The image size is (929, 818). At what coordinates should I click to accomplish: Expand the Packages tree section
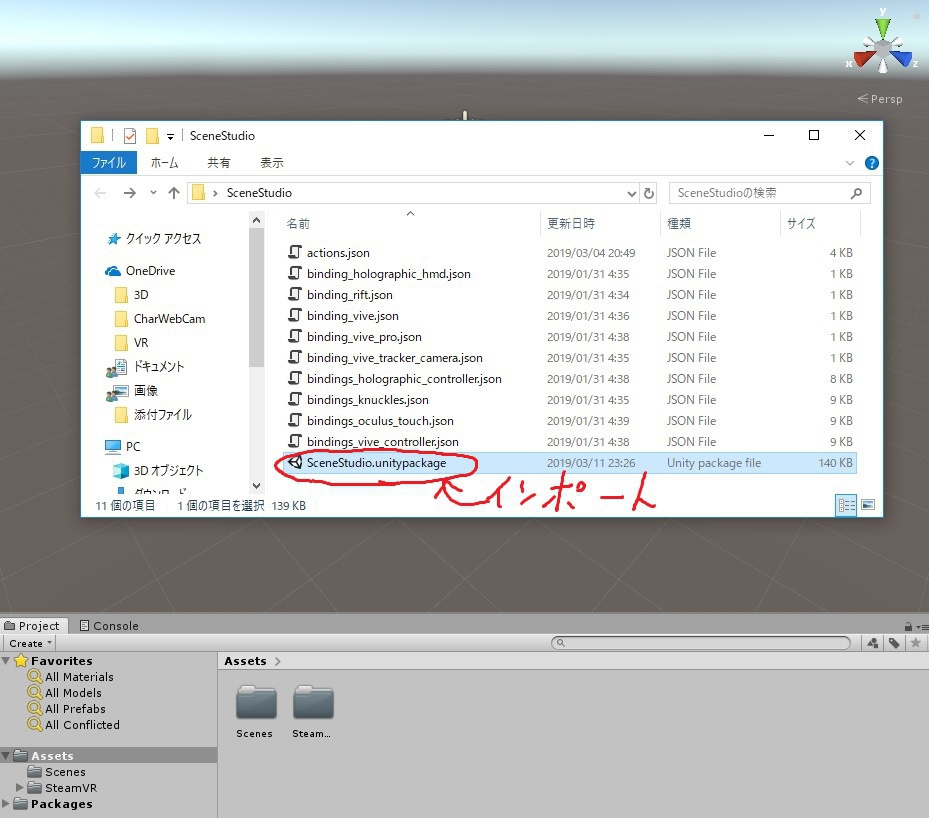click(x=6, y=804)
